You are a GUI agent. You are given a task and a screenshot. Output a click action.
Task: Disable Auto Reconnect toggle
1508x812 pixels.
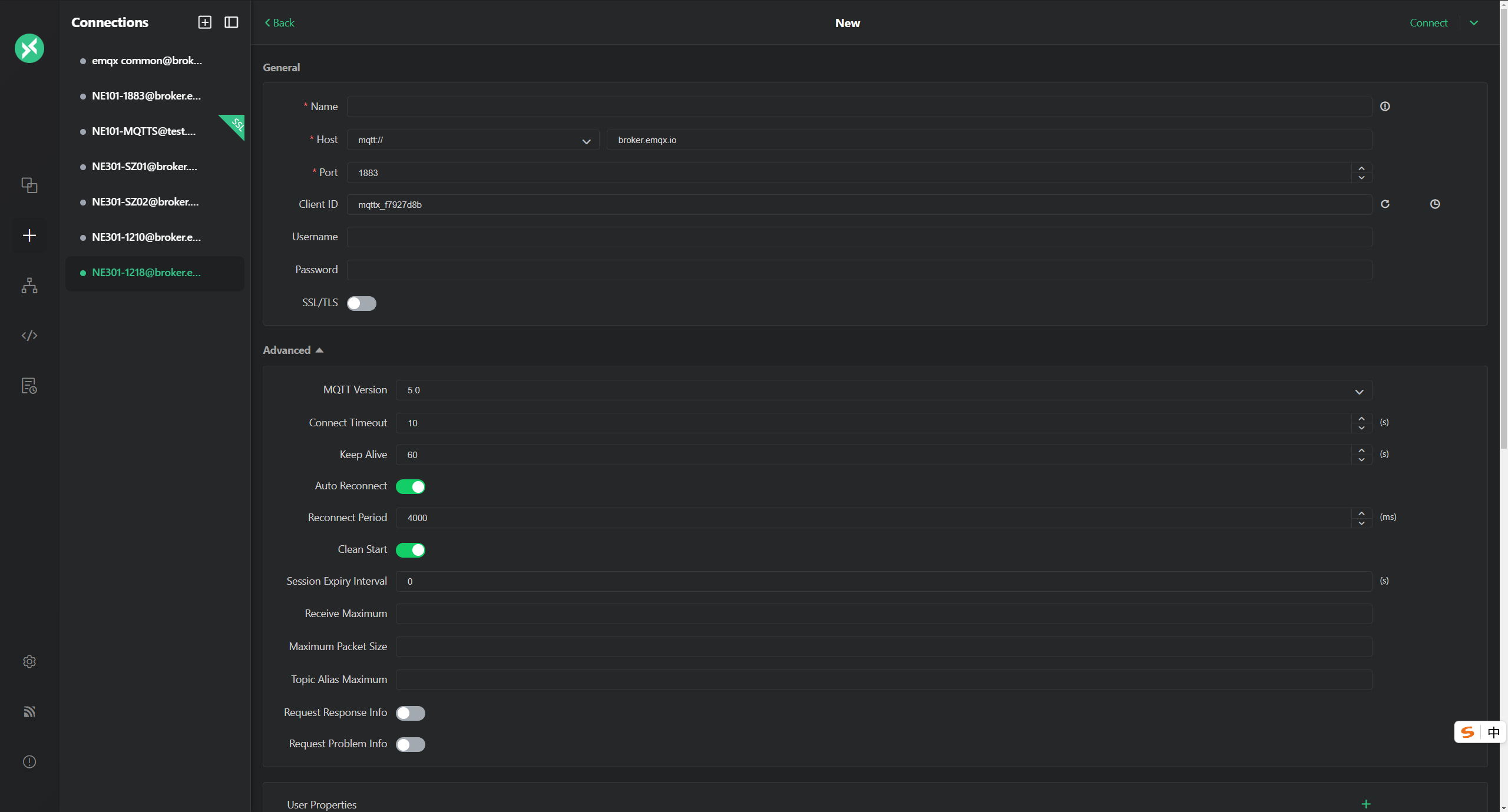(411, 486)
